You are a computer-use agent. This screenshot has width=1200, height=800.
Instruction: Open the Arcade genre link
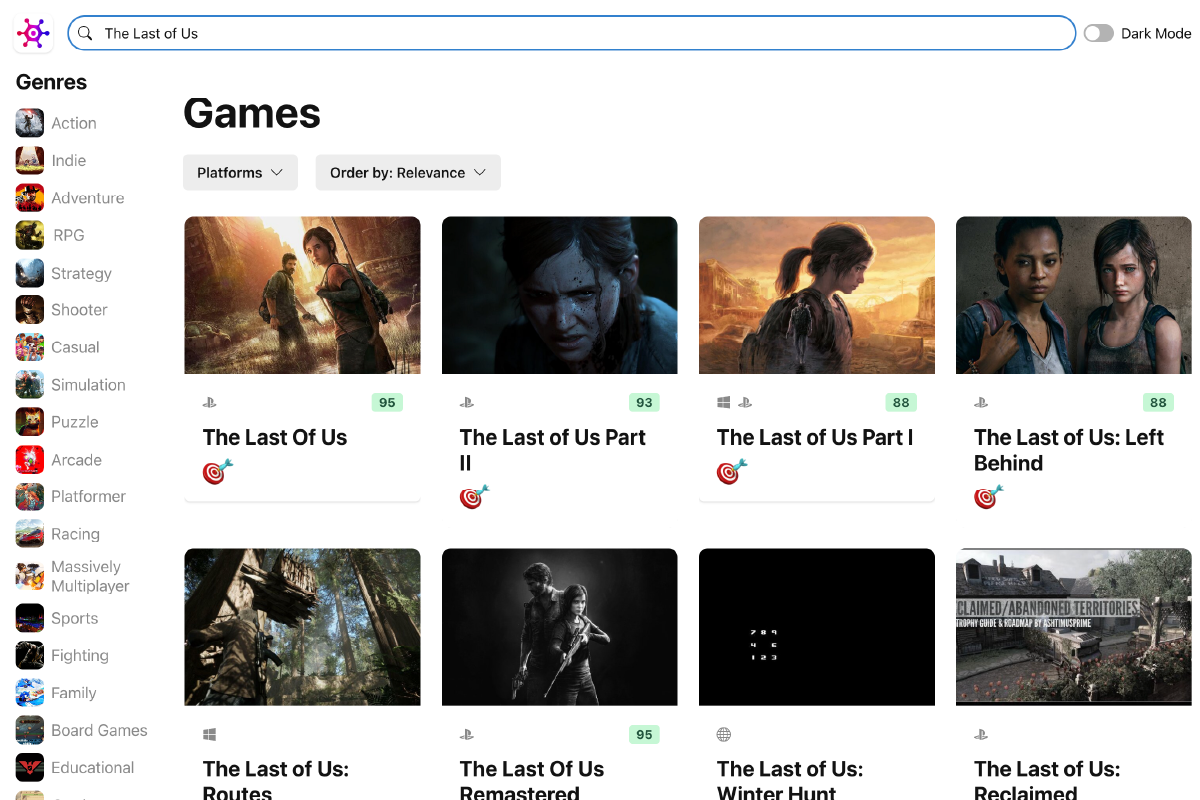[x=77, y=460]
